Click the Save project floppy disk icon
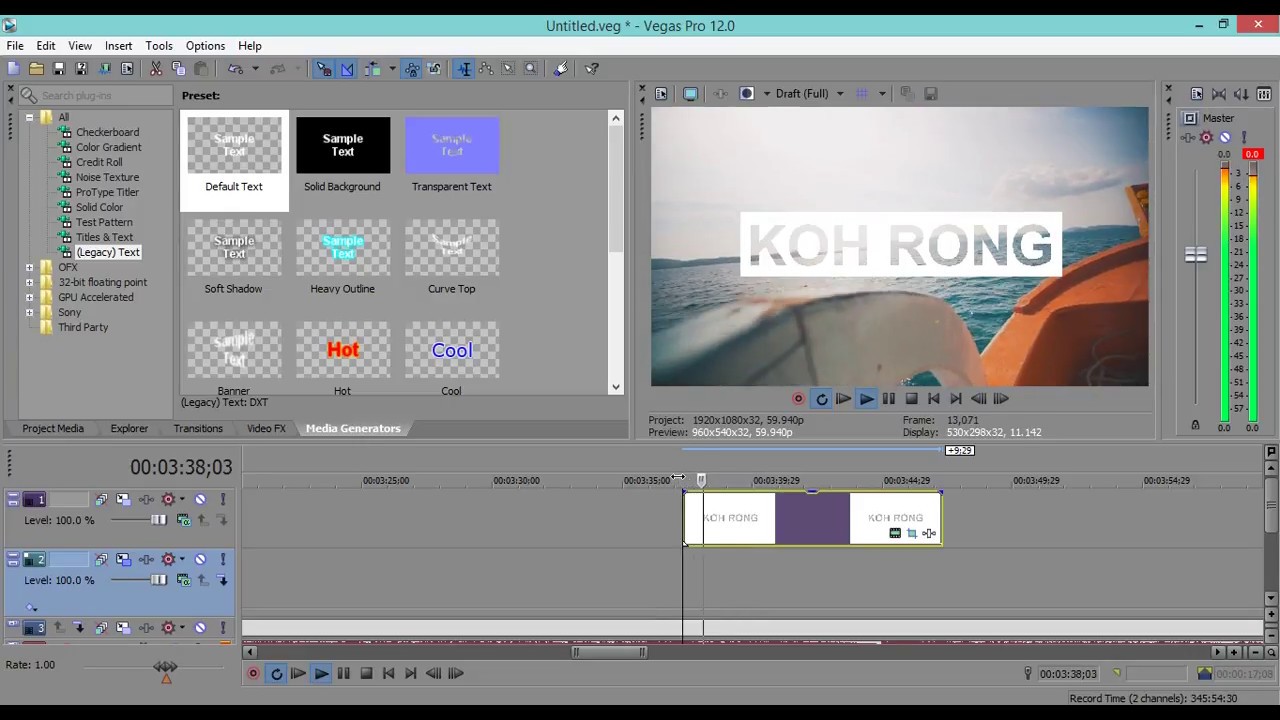 click(59, 69)
